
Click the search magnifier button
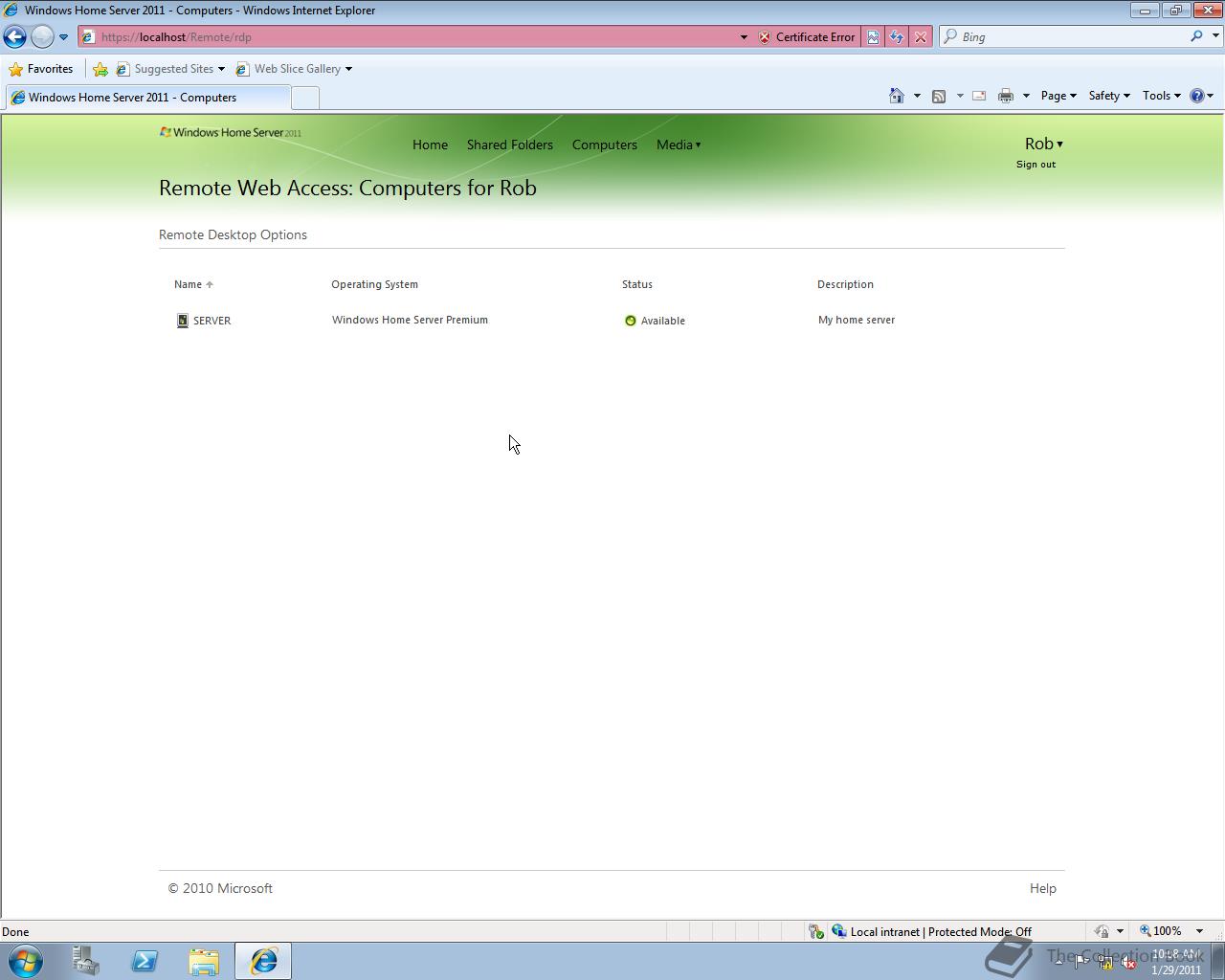pos(1196,36)
